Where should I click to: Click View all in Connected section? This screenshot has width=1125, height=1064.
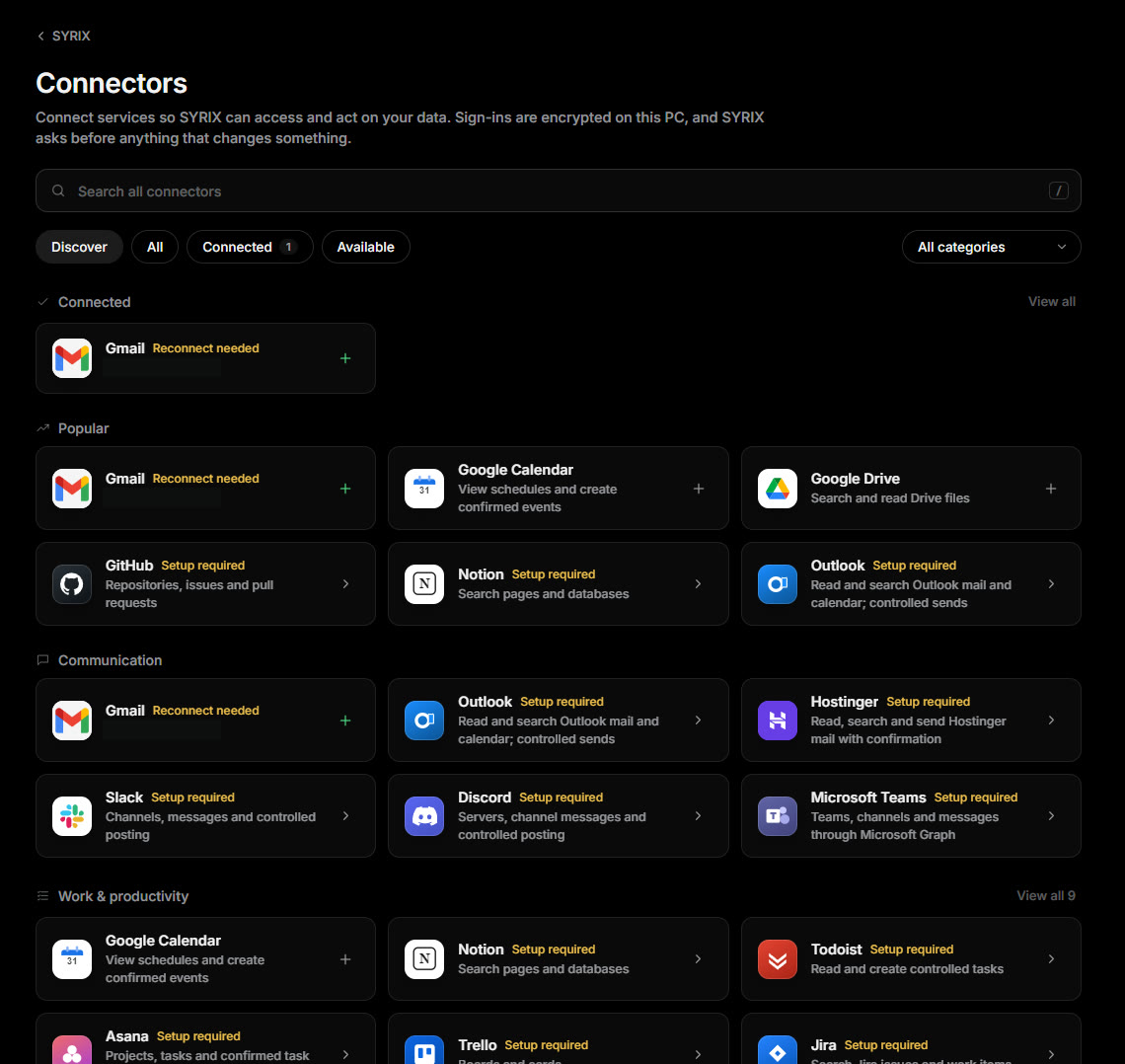[x=1051, y=301]
